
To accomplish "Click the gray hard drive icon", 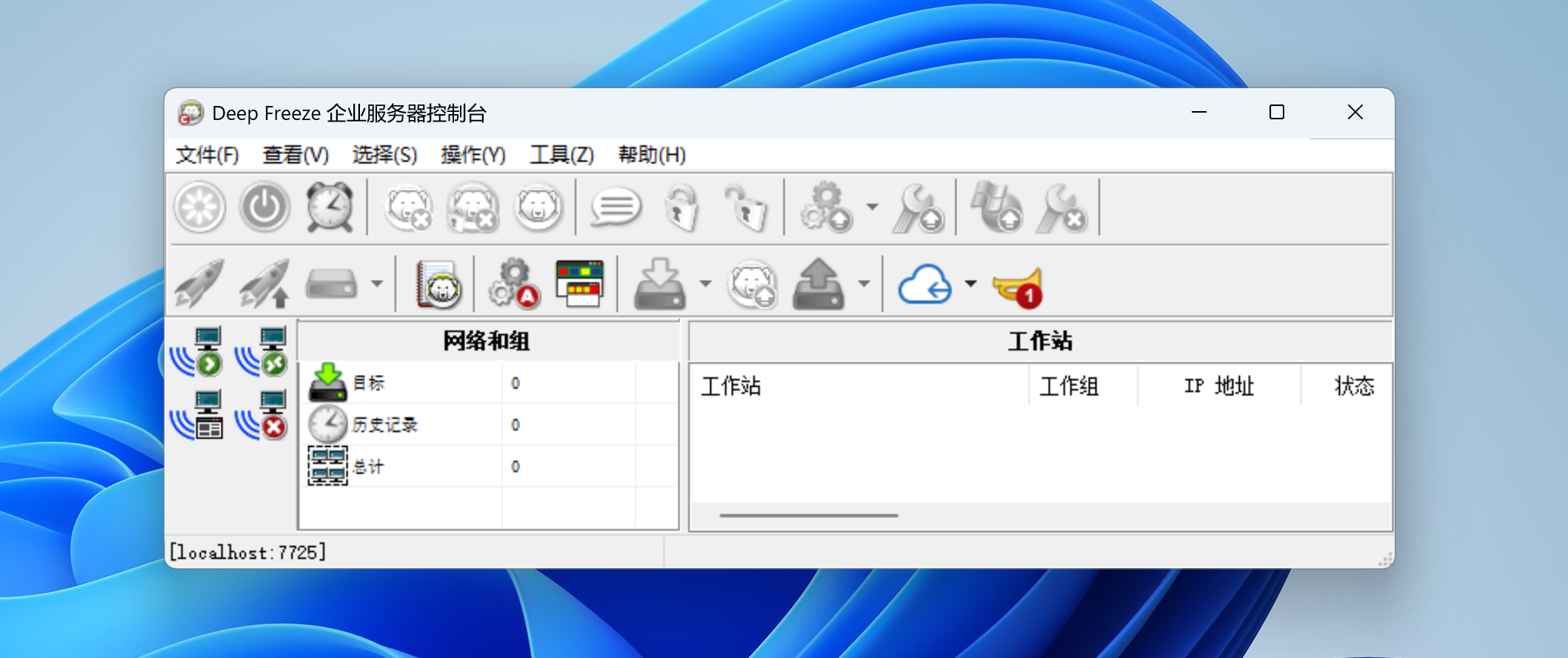I will (331, 284).
